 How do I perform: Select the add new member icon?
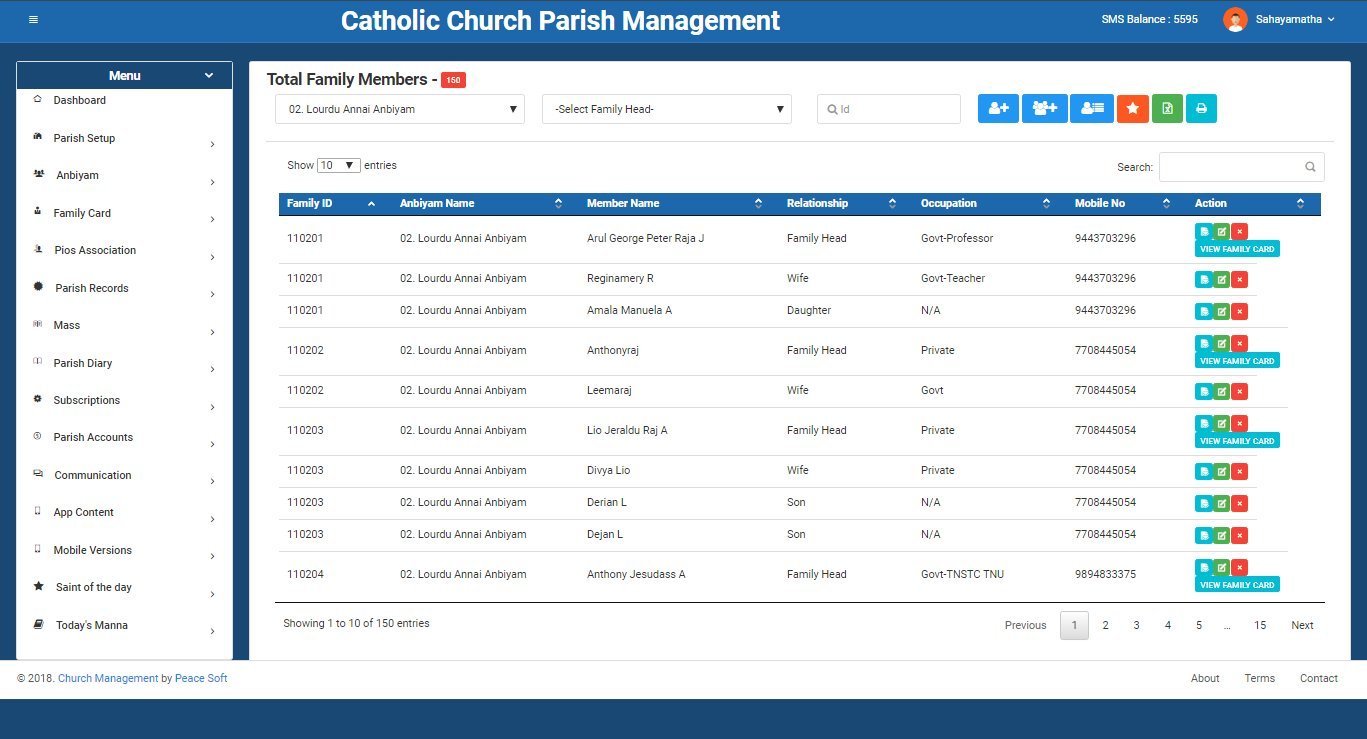click(x=998, y=109)
